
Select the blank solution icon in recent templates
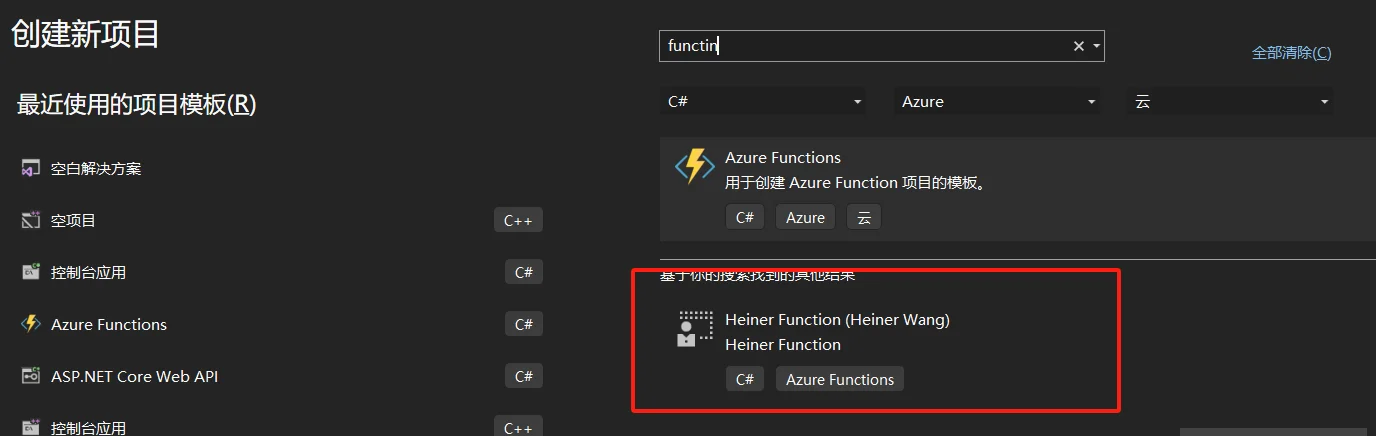(31, 168)
